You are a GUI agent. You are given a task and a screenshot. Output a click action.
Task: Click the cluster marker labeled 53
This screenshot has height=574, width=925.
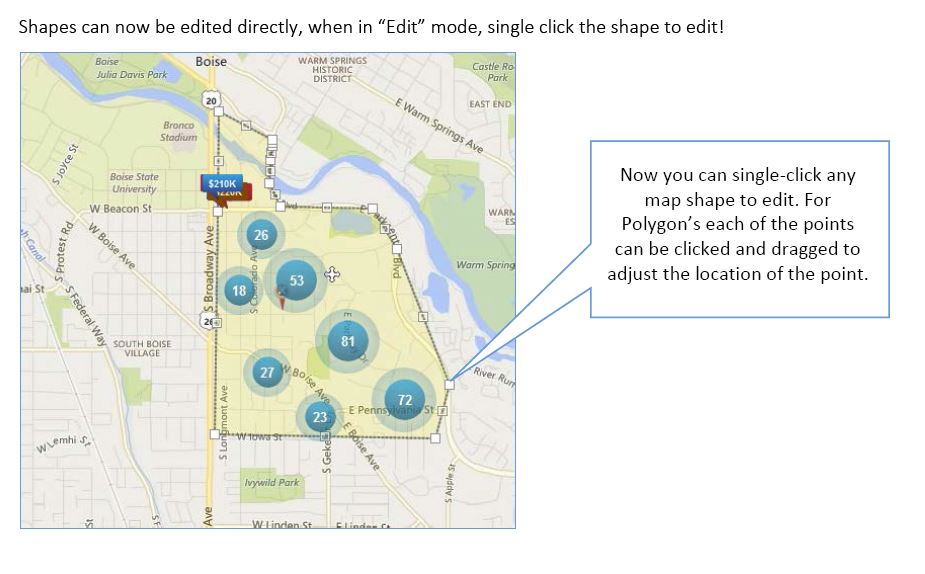(x=296, y=280)
